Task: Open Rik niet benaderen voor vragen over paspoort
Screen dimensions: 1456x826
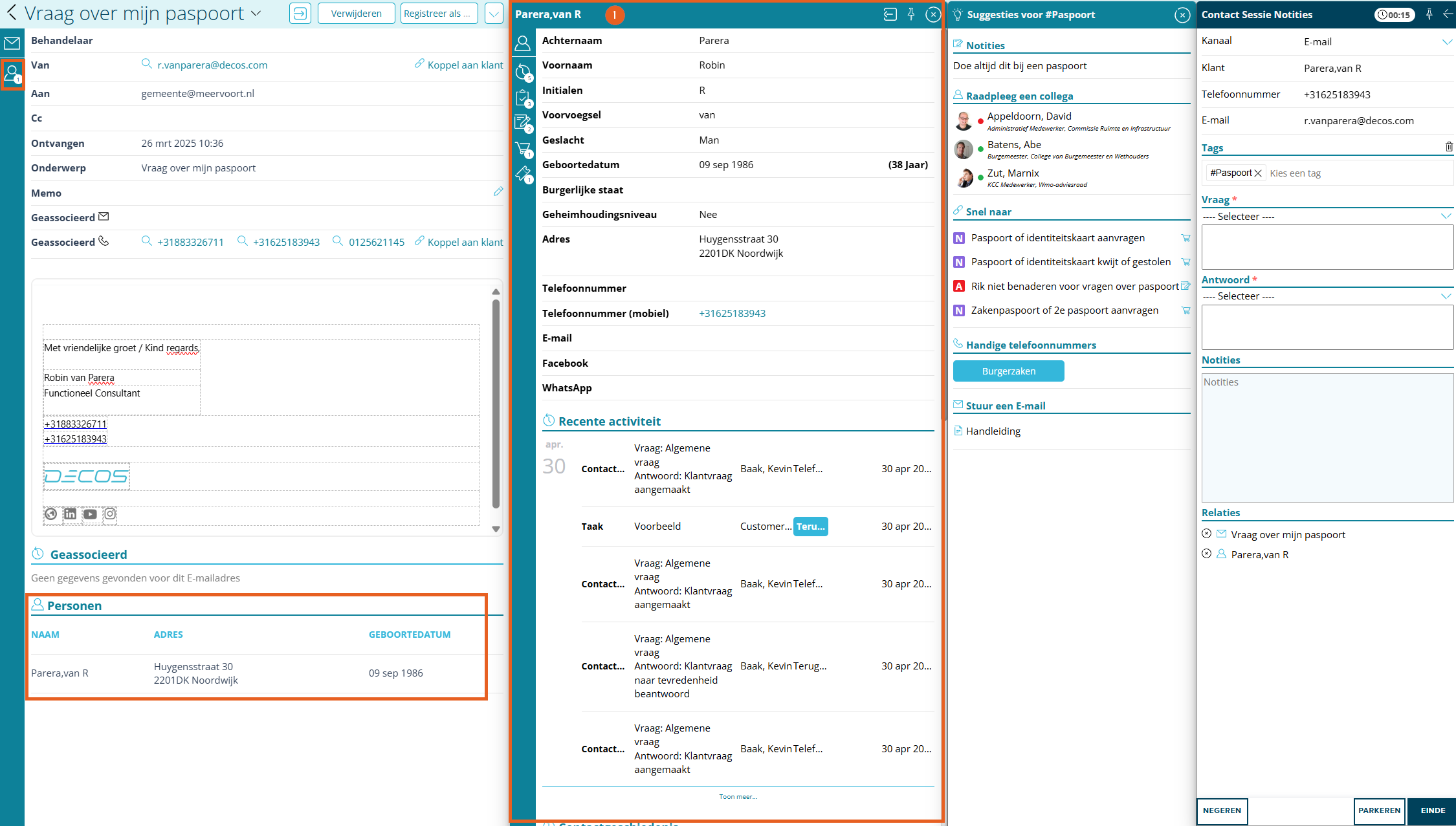Action: (x=1074, y=286)
